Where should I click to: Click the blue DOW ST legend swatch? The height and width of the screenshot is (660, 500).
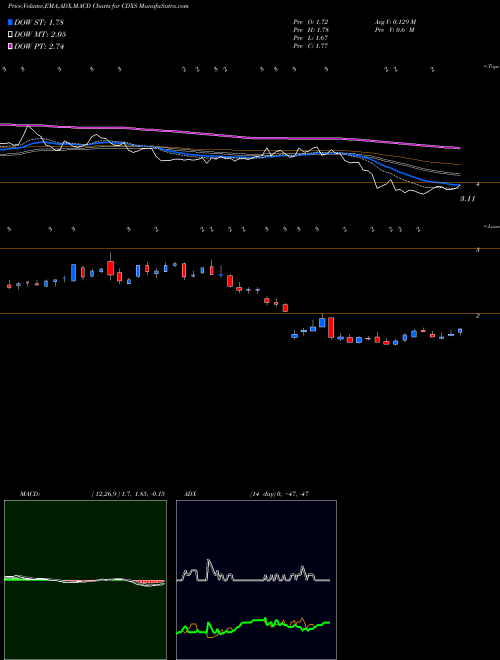coord(10,22)
